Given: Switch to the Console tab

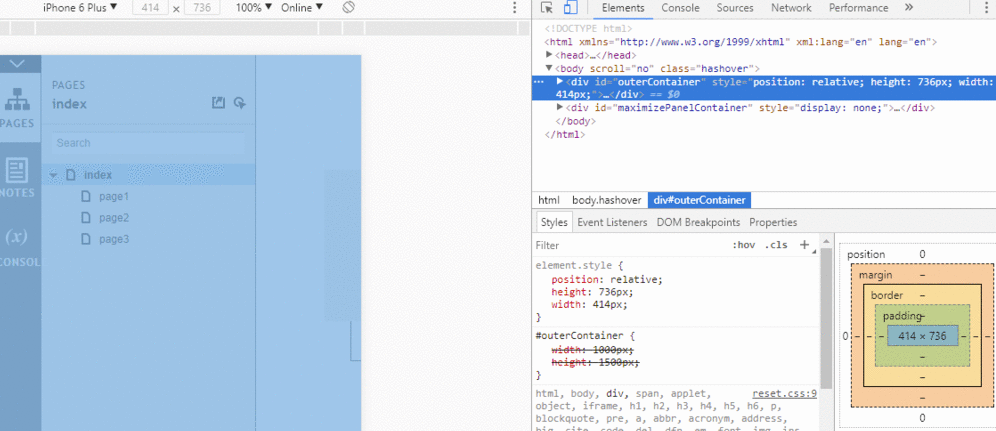Looking at the screenshot, I should pyautogui.click(x=680, y=8).
